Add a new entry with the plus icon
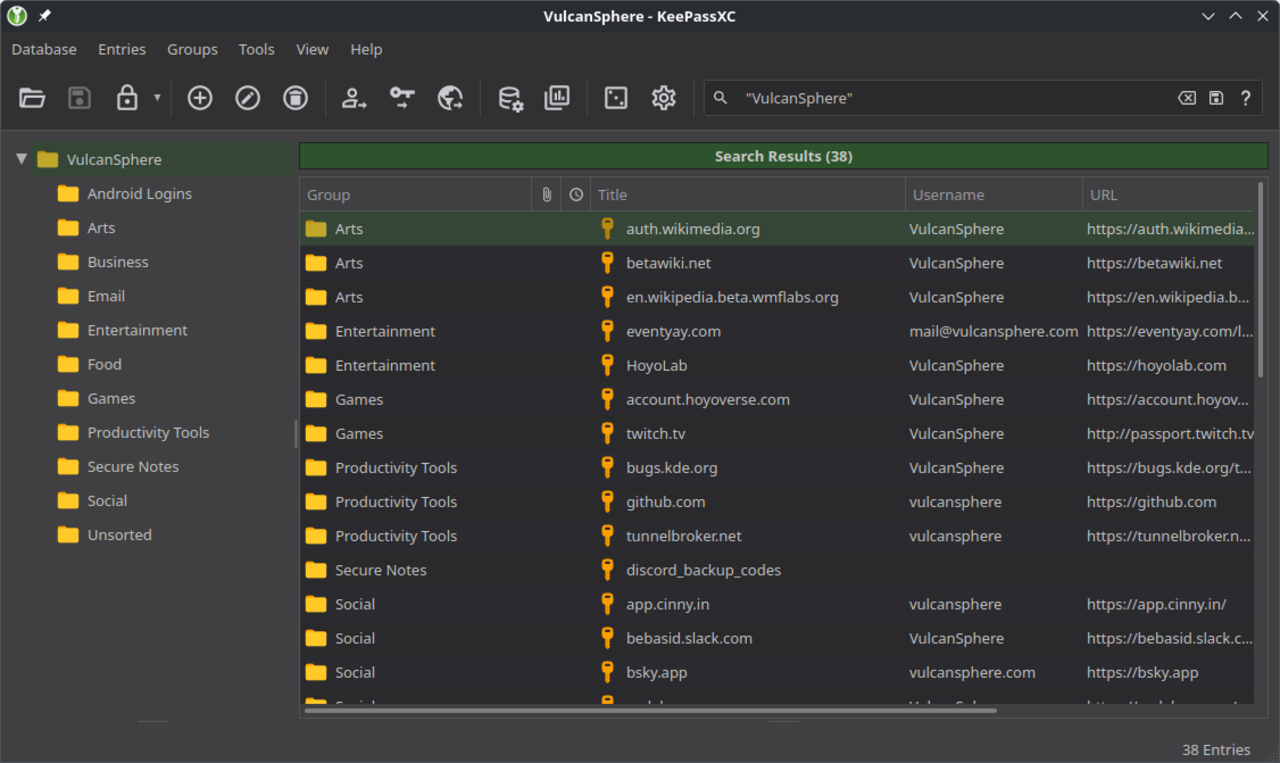Image resolution: width=1280 pixels, height=763 pixels. click(x=200, y=98)
